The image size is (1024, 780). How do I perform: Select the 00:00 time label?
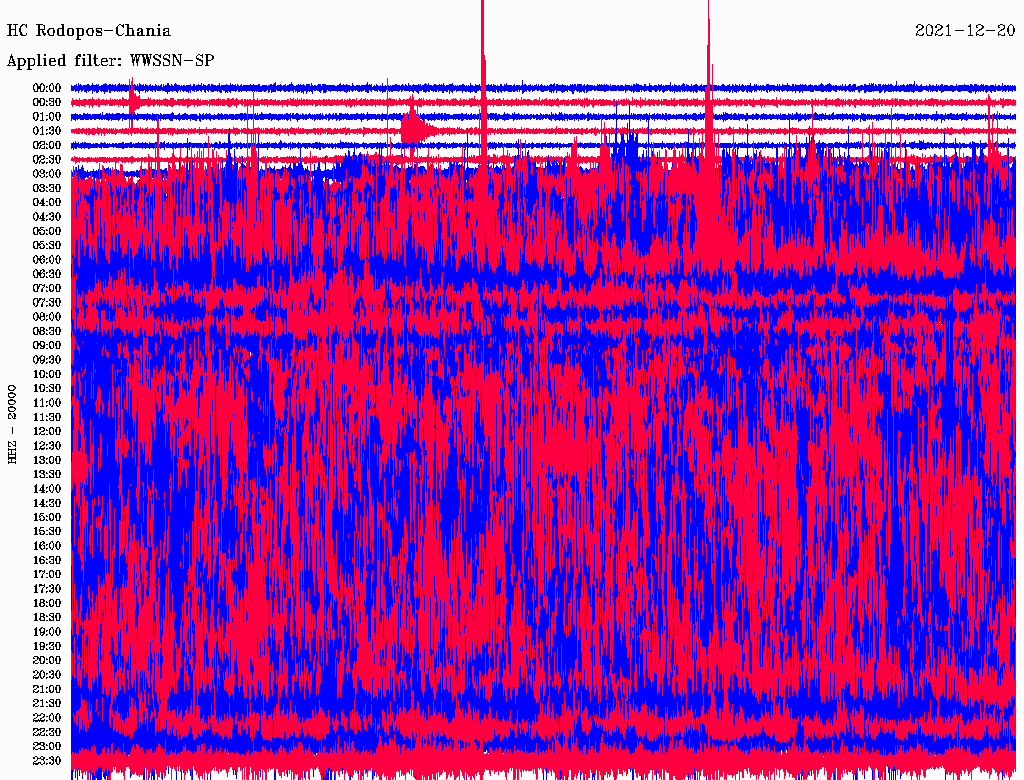click(x=47, y=88)
